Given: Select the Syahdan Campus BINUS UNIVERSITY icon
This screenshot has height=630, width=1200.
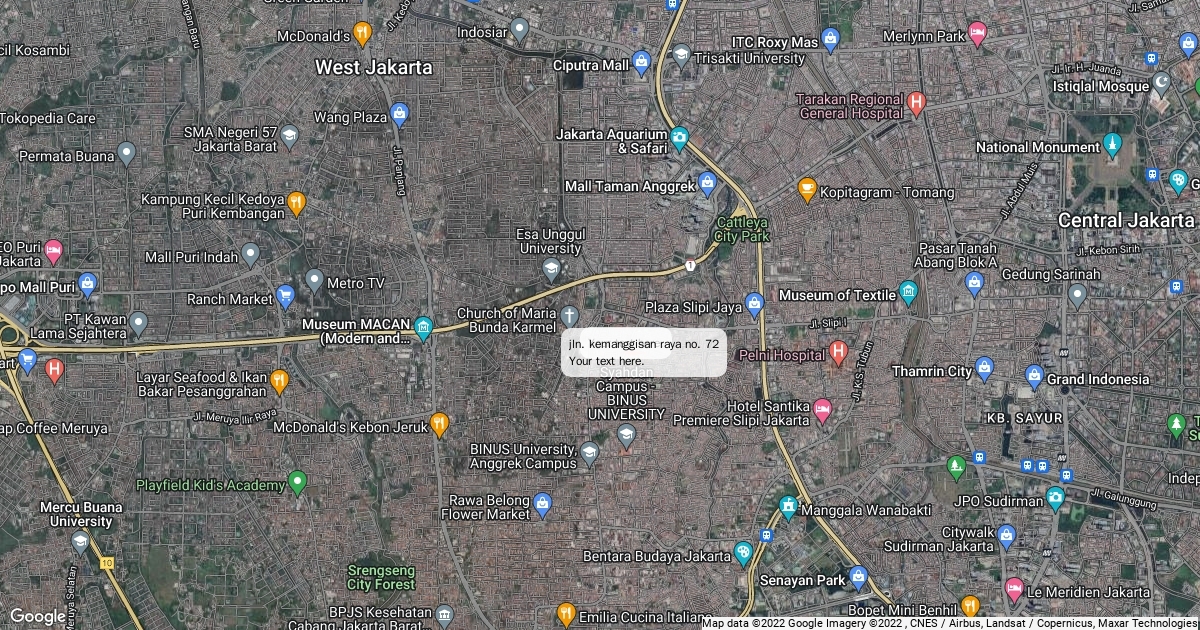Looking at the screenshot, I should click(x=626, y=433).
